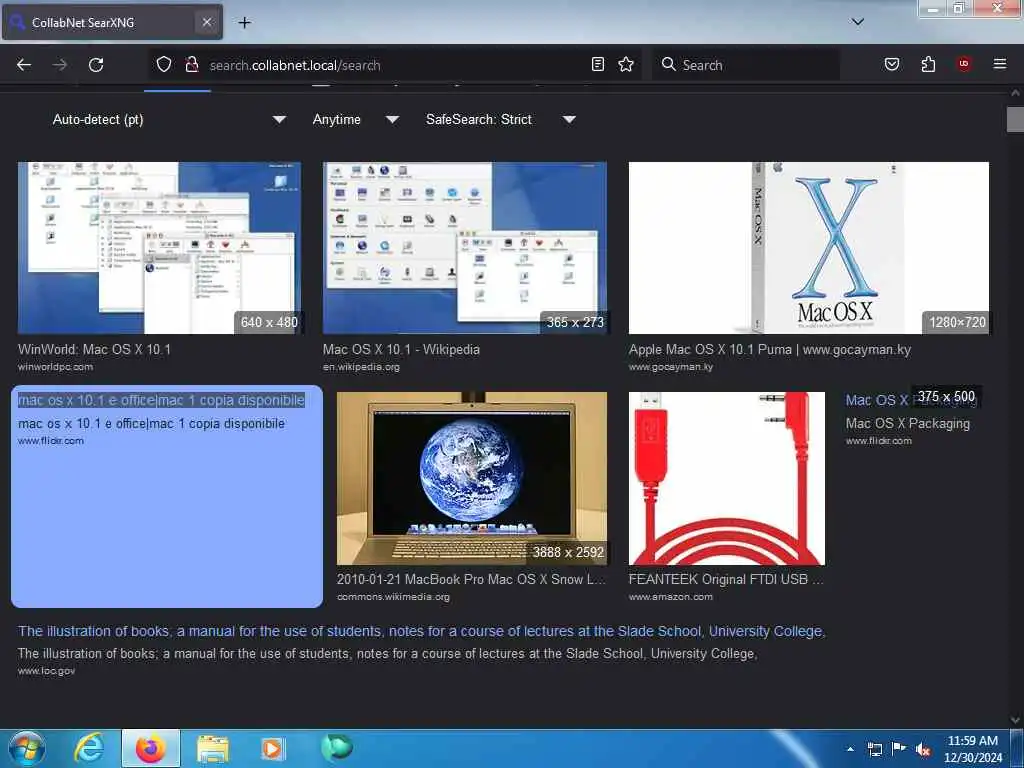This screenshot has width=1024, height=768.
Task: Save page to Pocket
Action: 892,65
